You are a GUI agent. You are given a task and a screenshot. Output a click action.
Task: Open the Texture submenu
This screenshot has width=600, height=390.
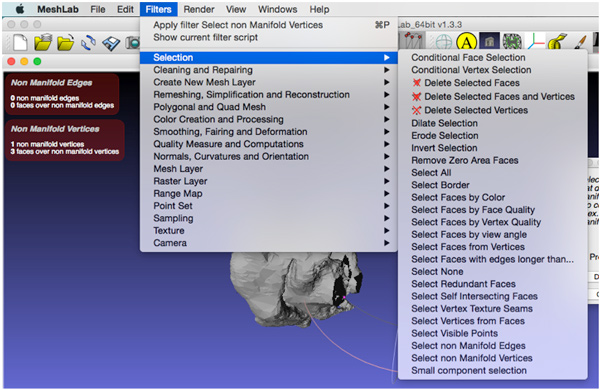click(269, 231)
